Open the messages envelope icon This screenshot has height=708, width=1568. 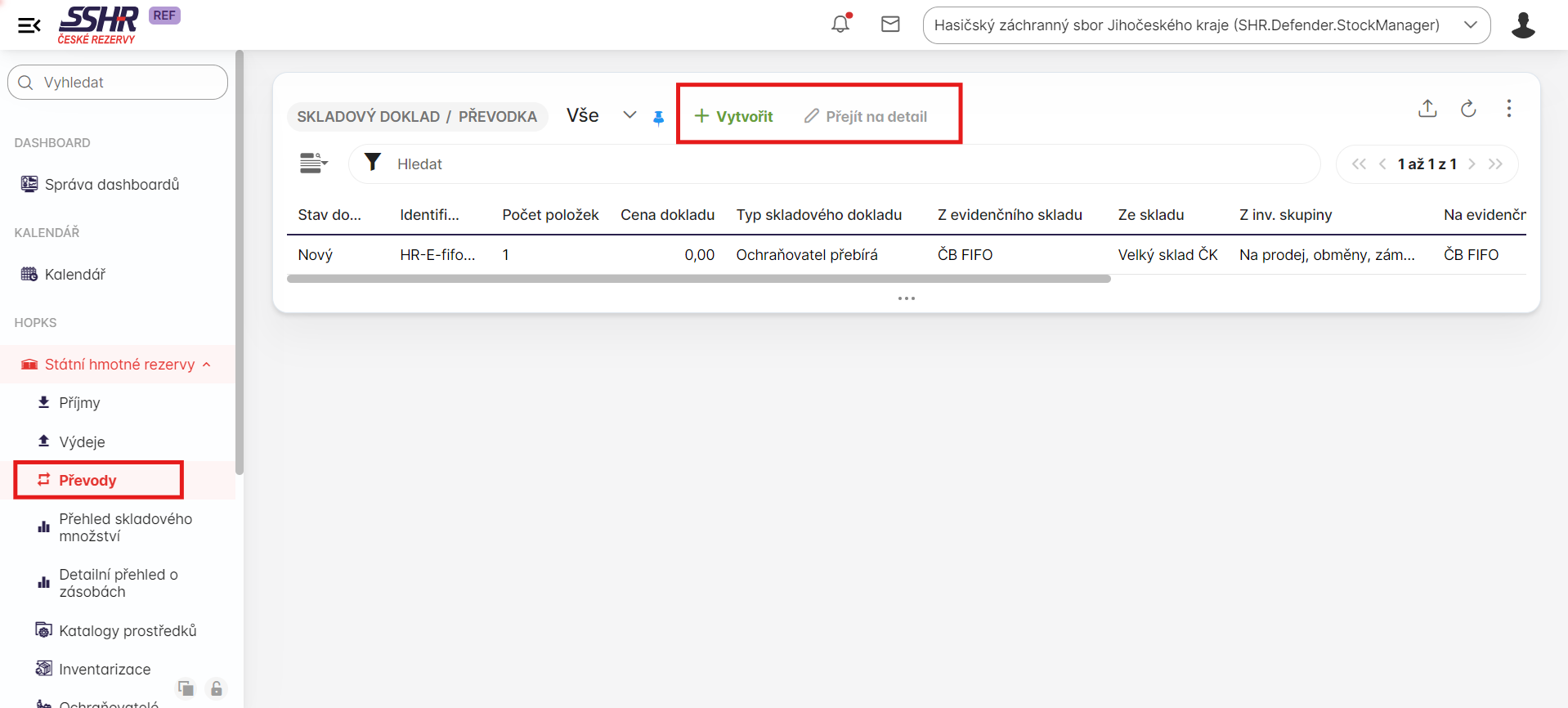pyautogui.click(x=890, y=25)
